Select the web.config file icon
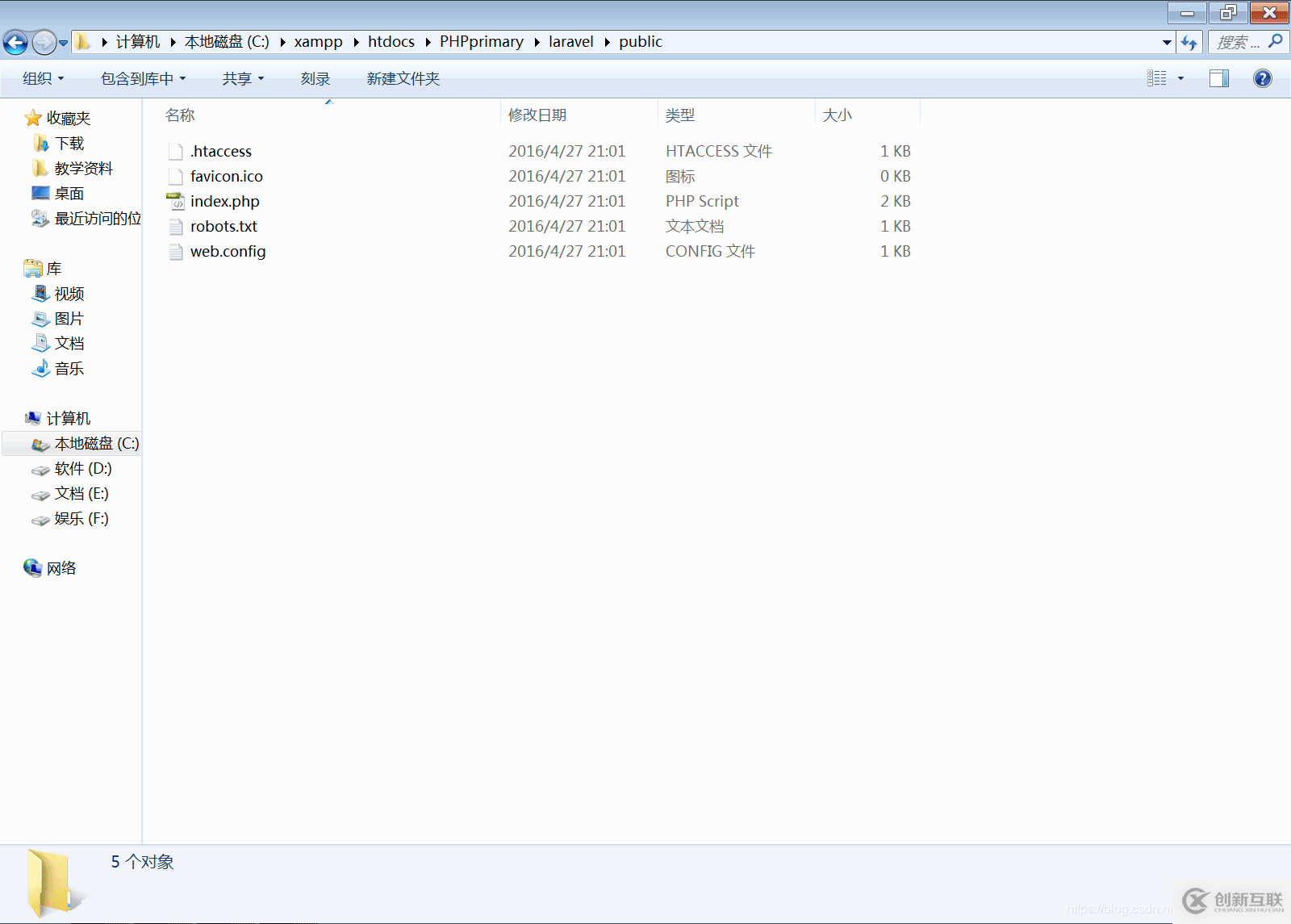 tap(175, 251)
